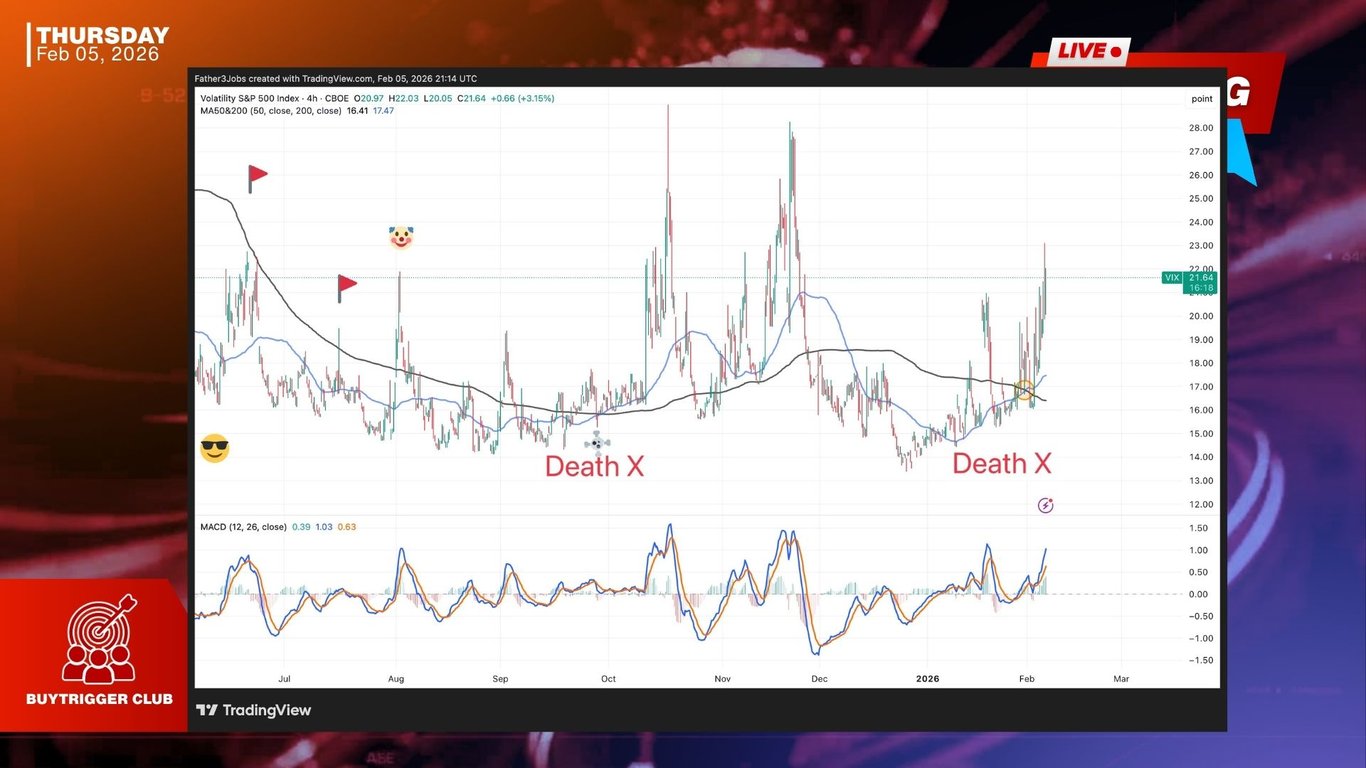This screenshot has height=768, width=1366.
Task: Click the high value H22.03
Action: (402, 98)
